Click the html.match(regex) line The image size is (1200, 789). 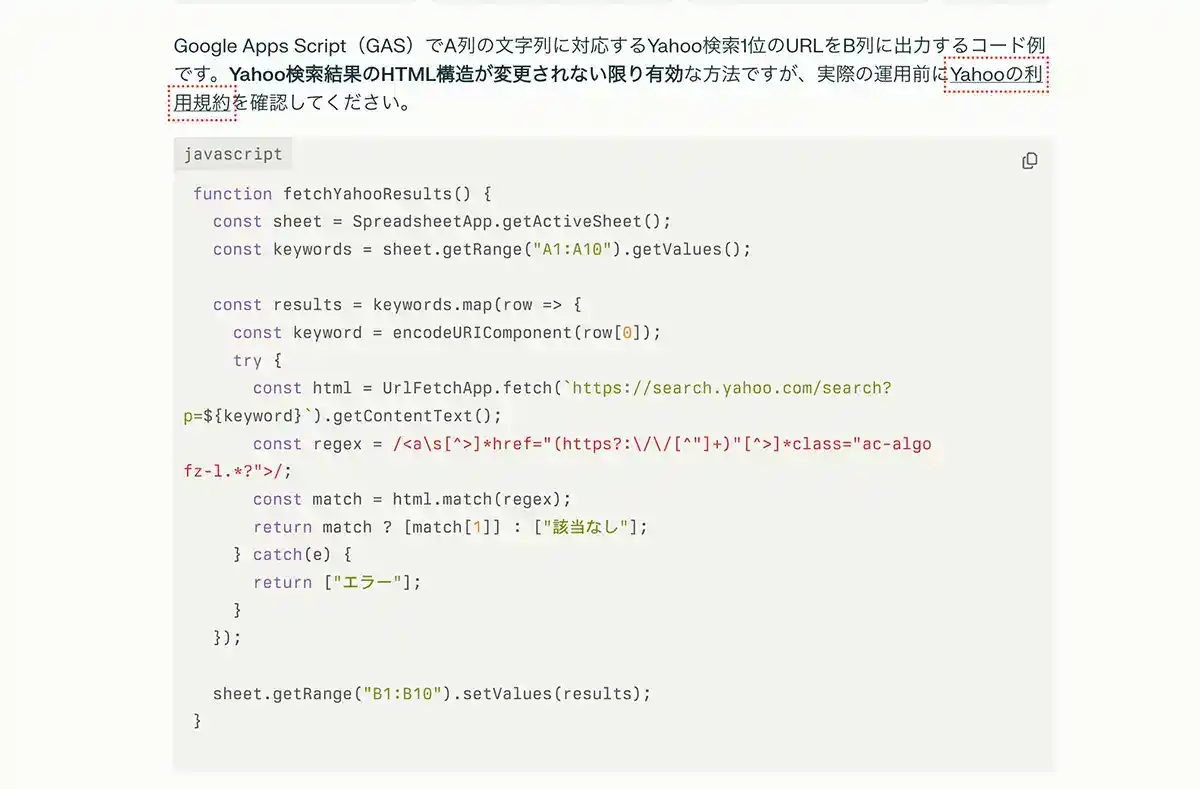coord(412,499)
